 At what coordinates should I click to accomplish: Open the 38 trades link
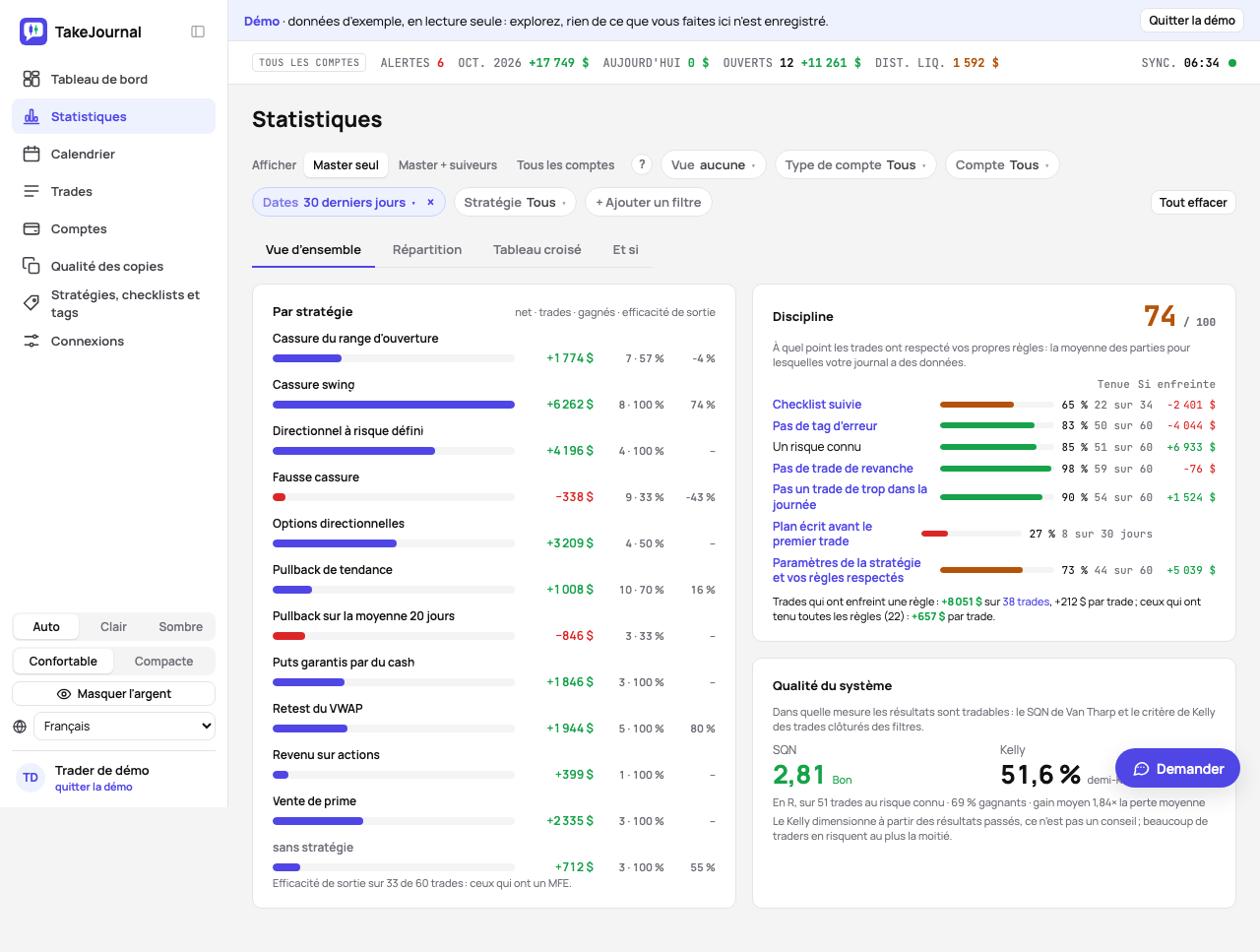(x=1026, y=603)
